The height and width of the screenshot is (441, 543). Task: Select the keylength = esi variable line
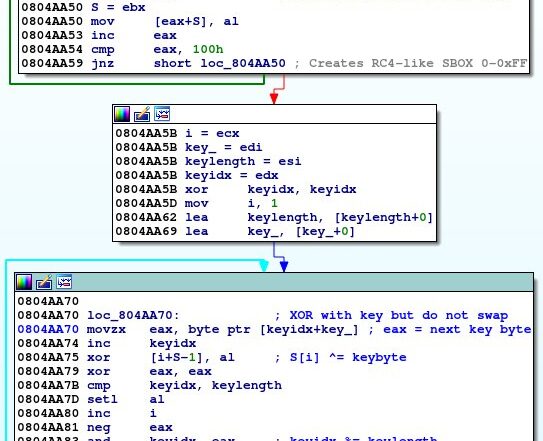point(208,161)
